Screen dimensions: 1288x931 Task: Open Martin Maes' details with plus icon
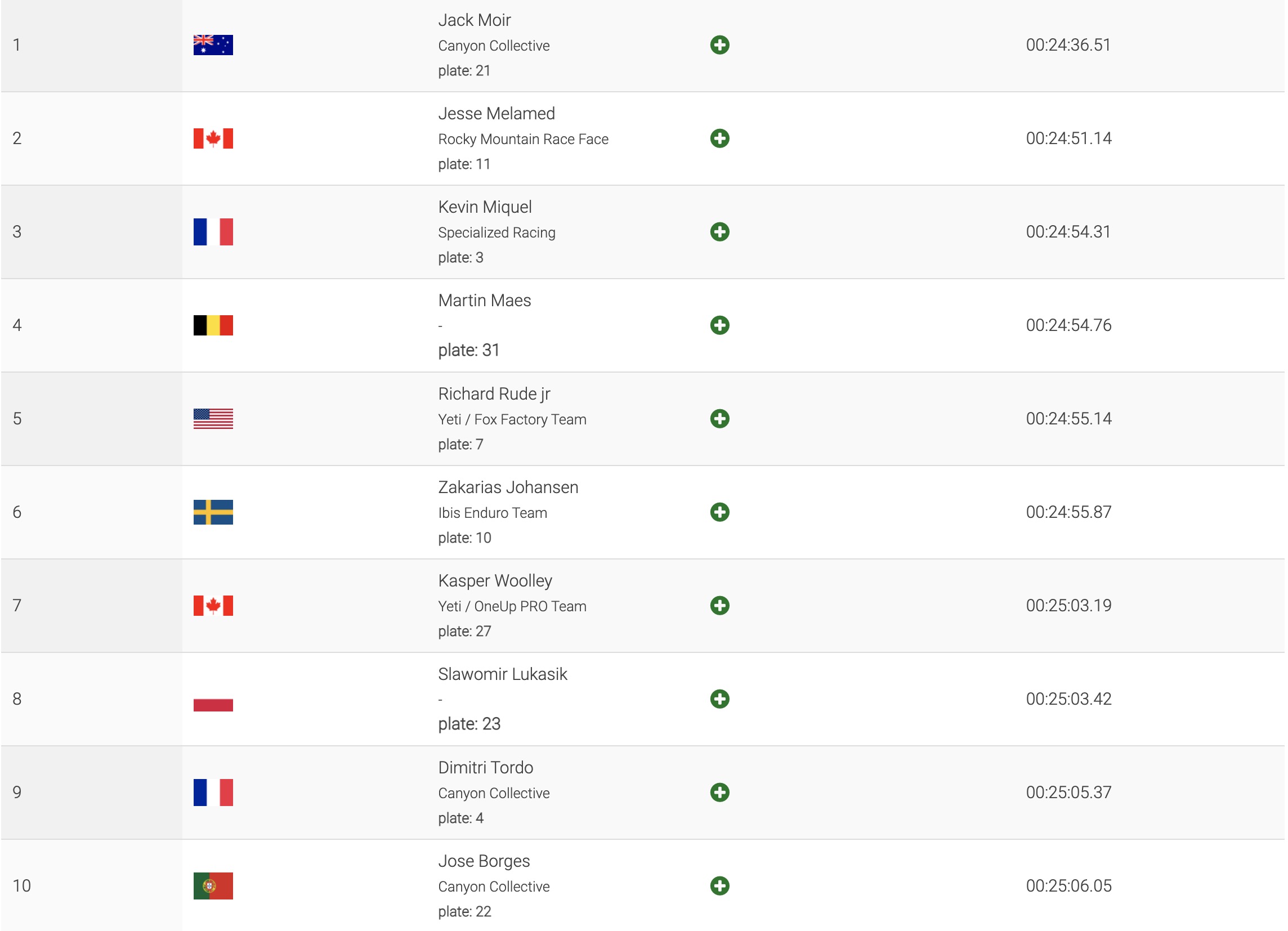pyautogui.click(x=719, y=325)
